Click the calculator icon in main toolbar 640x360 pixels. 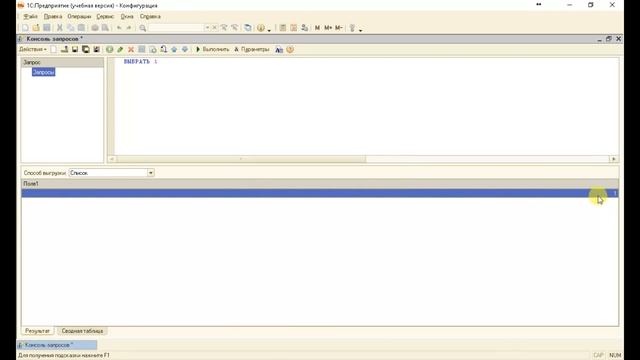[282, 28]
